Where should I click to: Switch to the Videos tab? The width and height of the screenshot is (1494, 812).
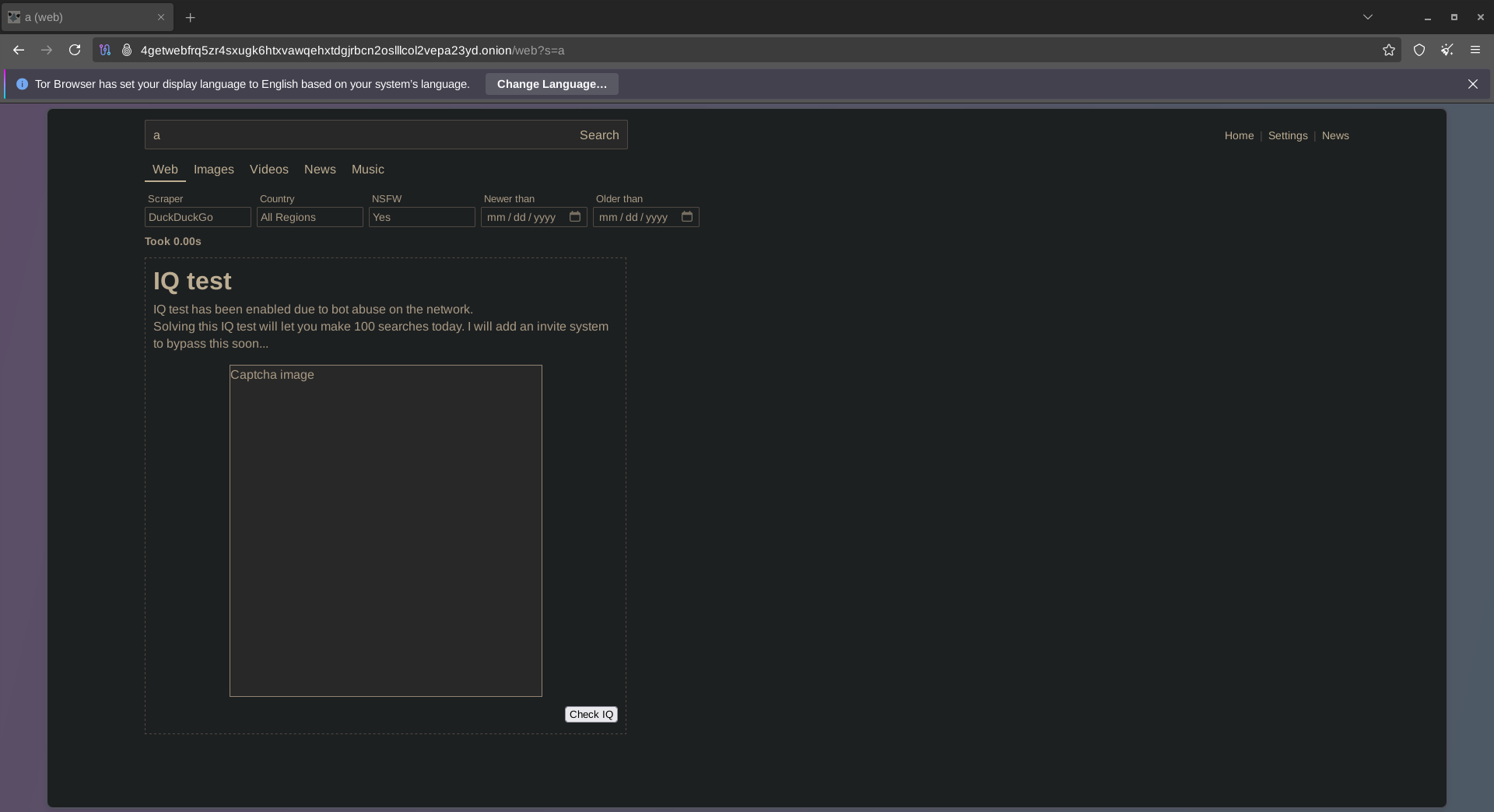(268, 170)
